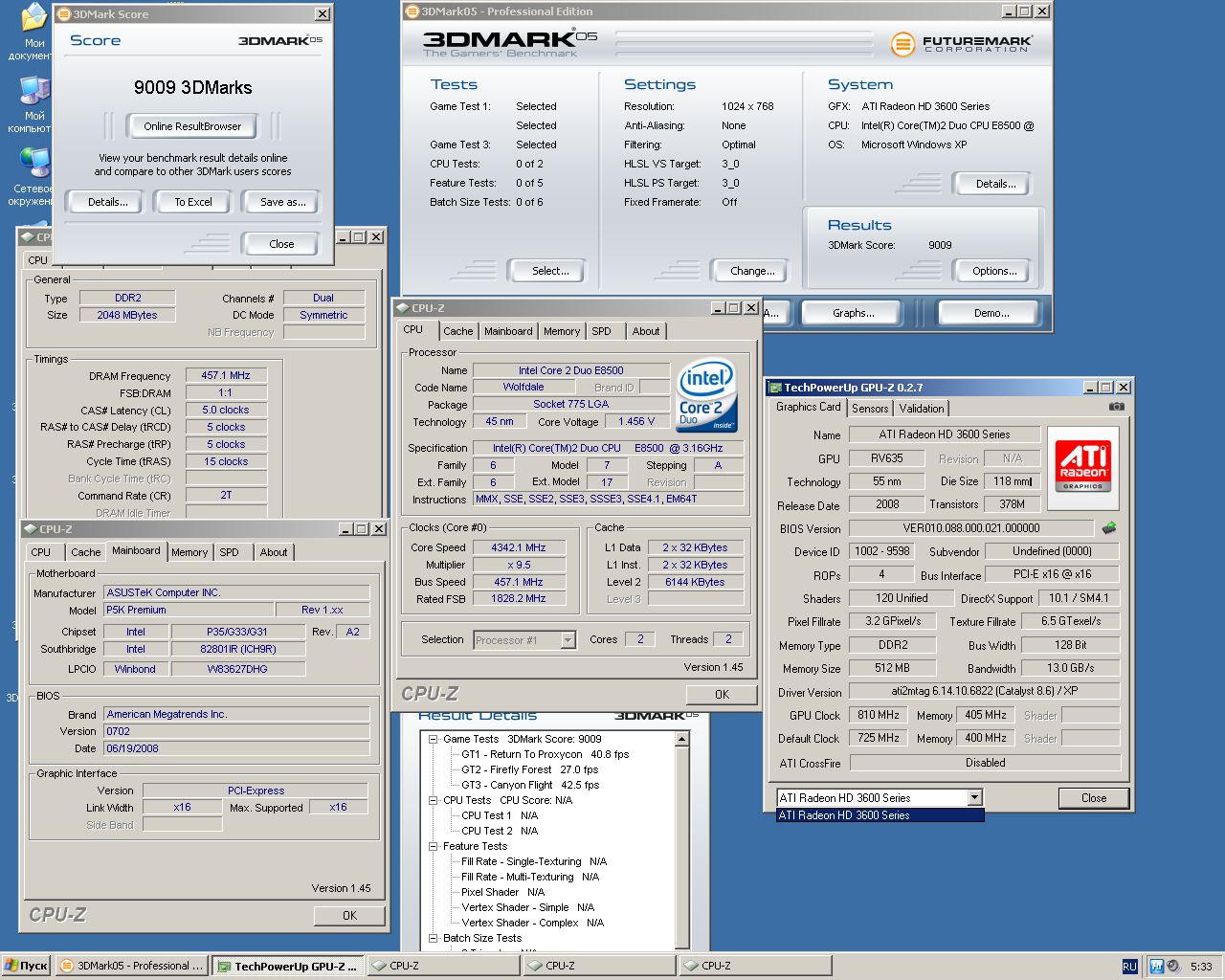This screenshot has width=1225, height=980.
Task: Open the Memory tab in CPU-Z processor window
Action: (x=562, y=331)
